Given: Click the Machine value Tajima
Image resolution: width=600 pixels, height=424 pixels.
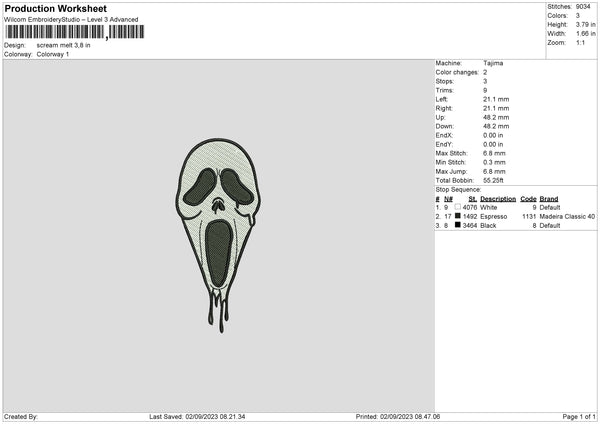Looking at the screenshot, I should click(x=493, y=63).
